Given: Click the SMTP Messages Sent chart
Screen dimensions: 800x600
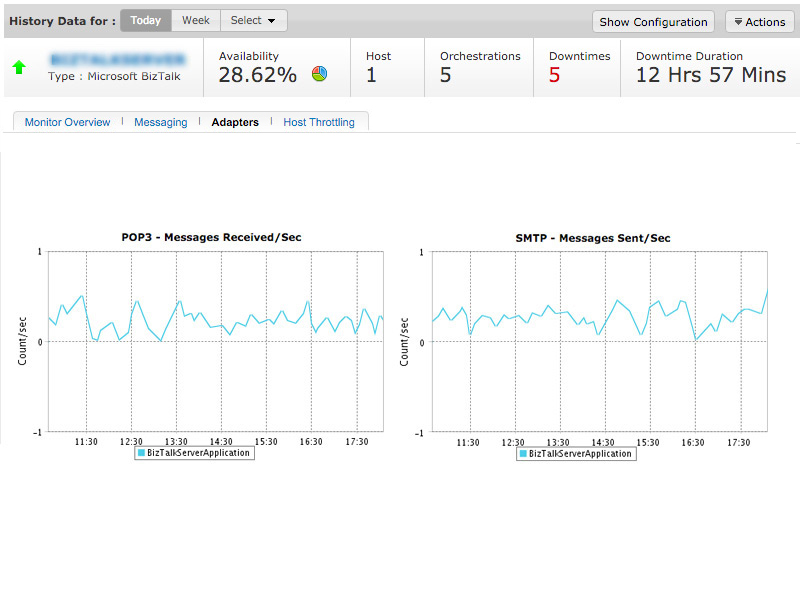Looking at the screenshot, I should (x=598, y=340).
